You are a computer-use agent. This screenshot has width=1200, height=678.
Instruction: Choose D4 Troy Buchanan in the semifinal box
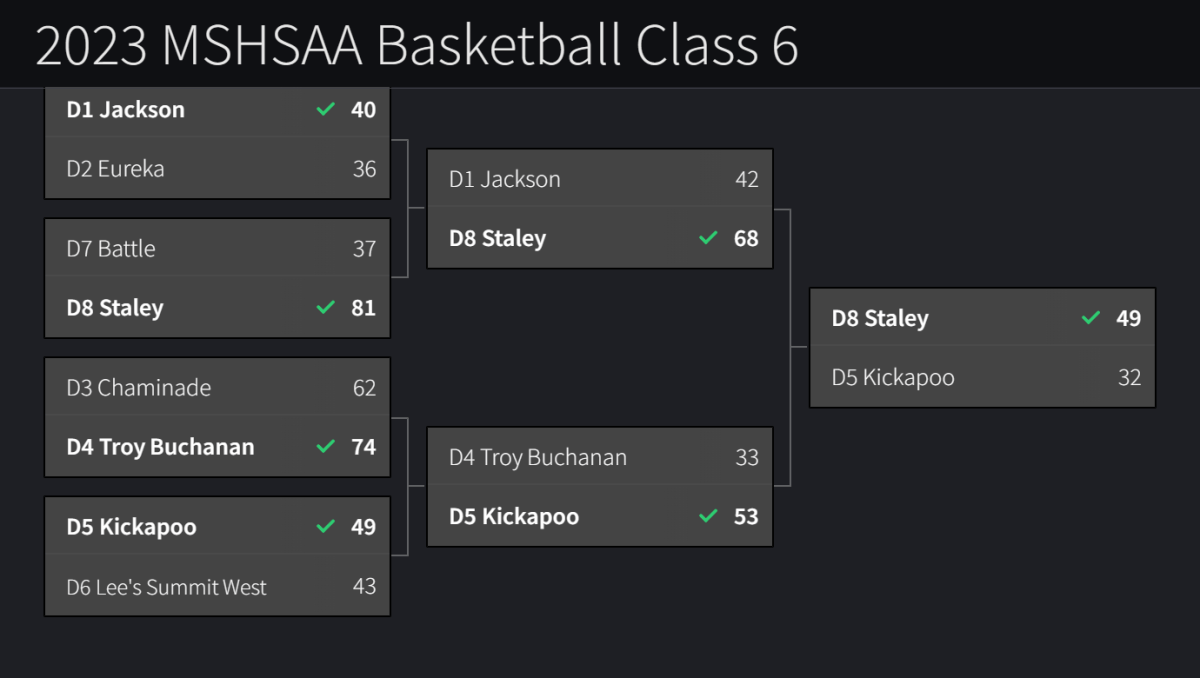[538, 457]
